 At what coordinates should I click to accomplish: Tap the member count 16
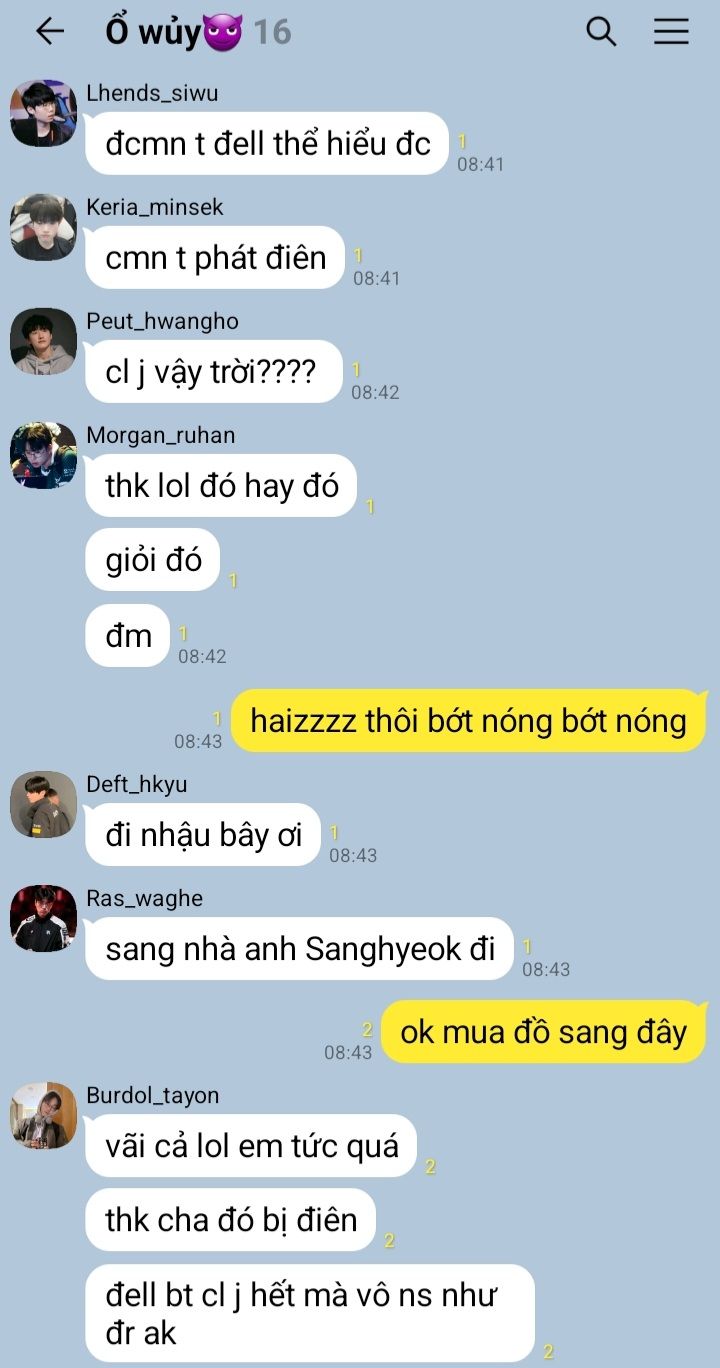272,32
